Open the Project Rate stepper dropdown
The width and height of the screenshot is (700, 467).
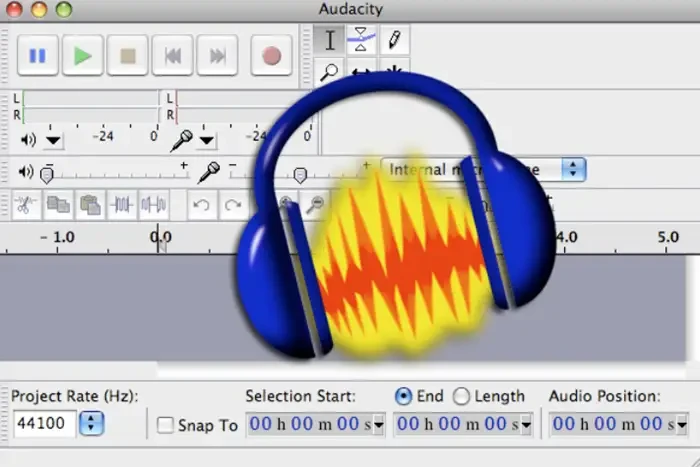[x=92, y=423]
